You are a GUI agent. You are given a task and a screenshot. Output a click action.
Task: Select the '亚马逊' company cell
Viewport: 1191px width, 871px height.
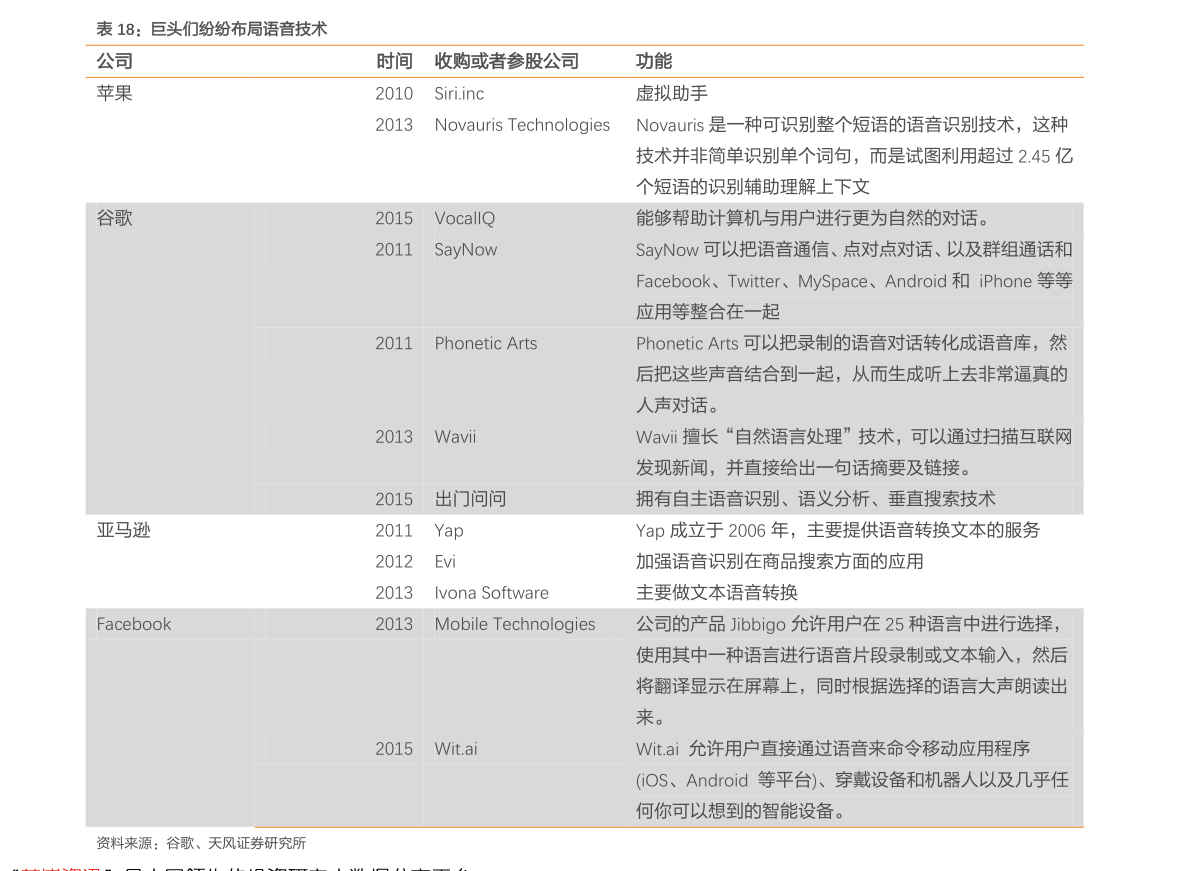(124, 530)
